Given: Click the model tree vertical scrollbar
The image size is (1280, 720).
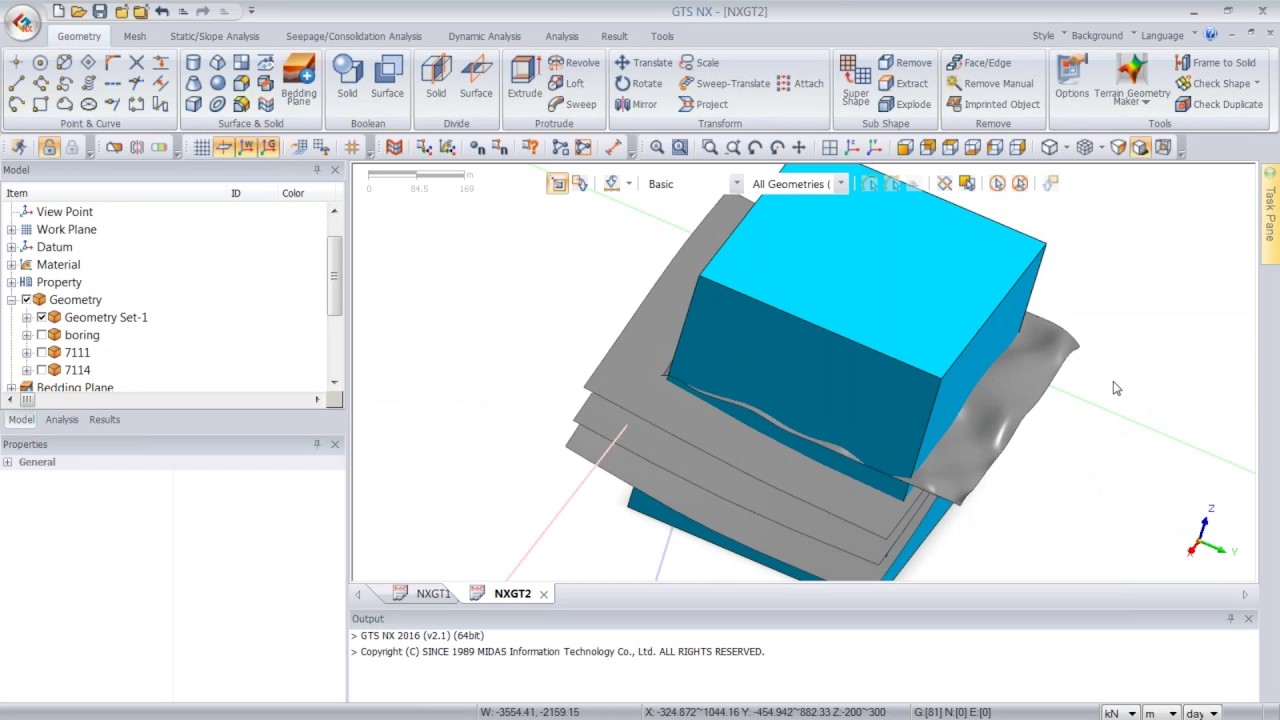Looking at the screenshot, I should pos(334,275).
